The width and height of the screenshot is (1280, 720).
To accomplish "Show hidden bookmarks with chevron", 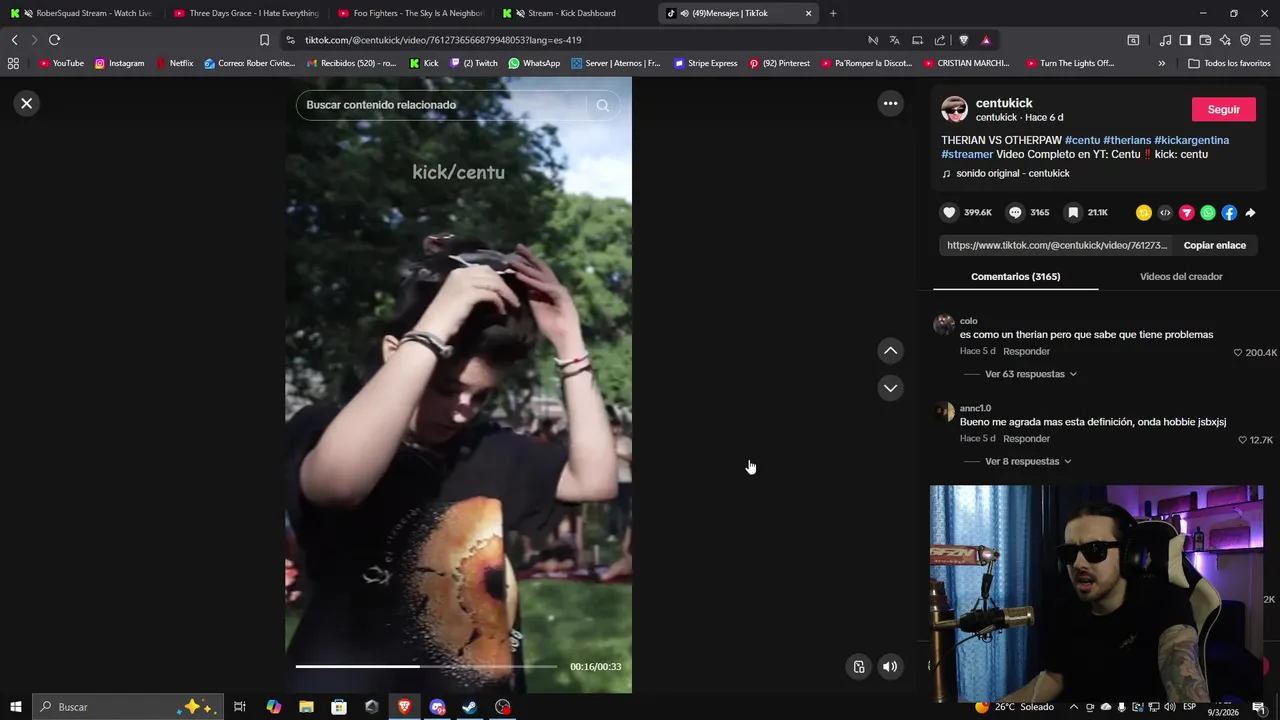I will tap(1161, 63).
